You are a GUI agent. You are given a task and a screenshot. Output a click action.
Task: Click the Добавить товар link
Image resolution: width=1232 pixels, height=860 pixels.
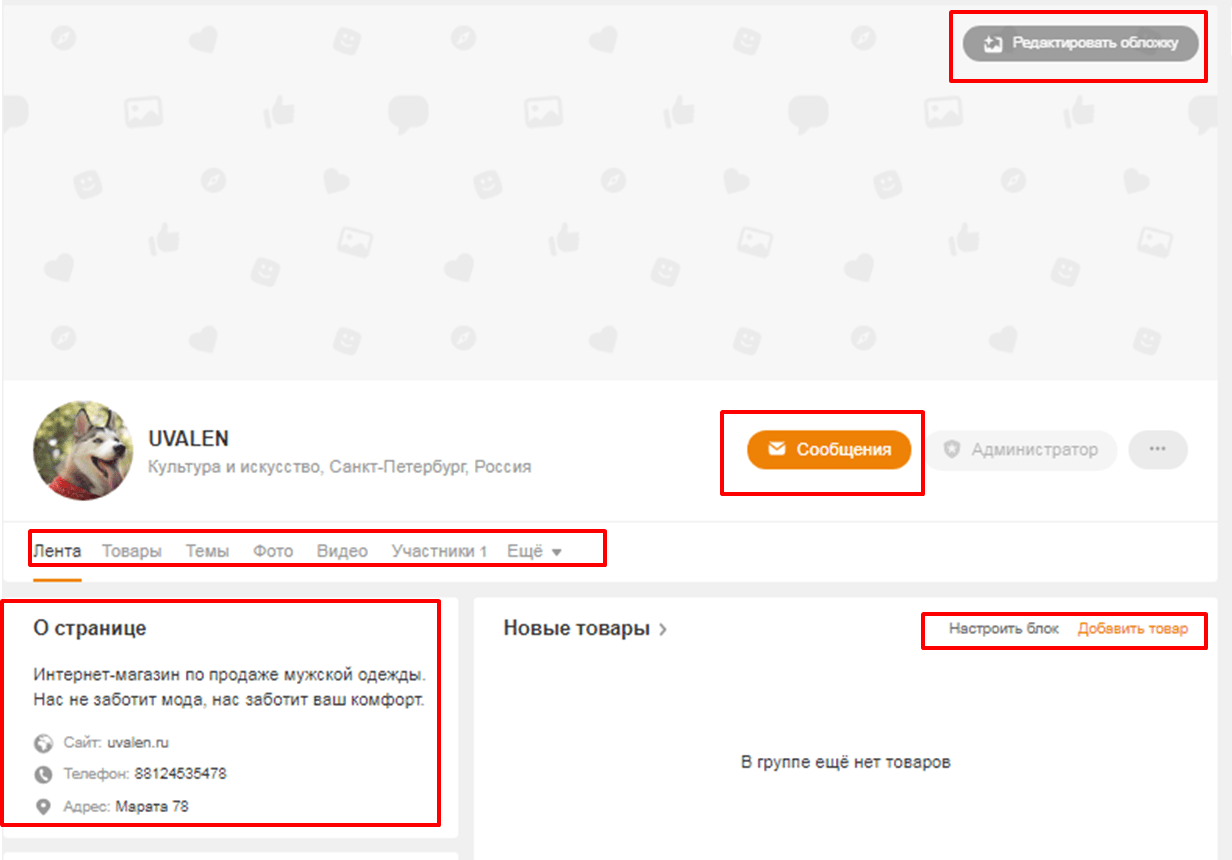tap(1133, 629)
